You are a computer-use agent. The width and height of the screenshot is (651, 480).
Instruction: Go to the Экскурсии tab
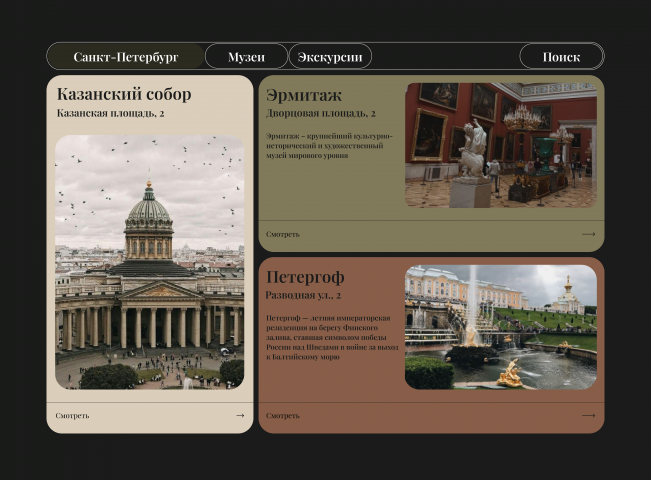[330, 56]
